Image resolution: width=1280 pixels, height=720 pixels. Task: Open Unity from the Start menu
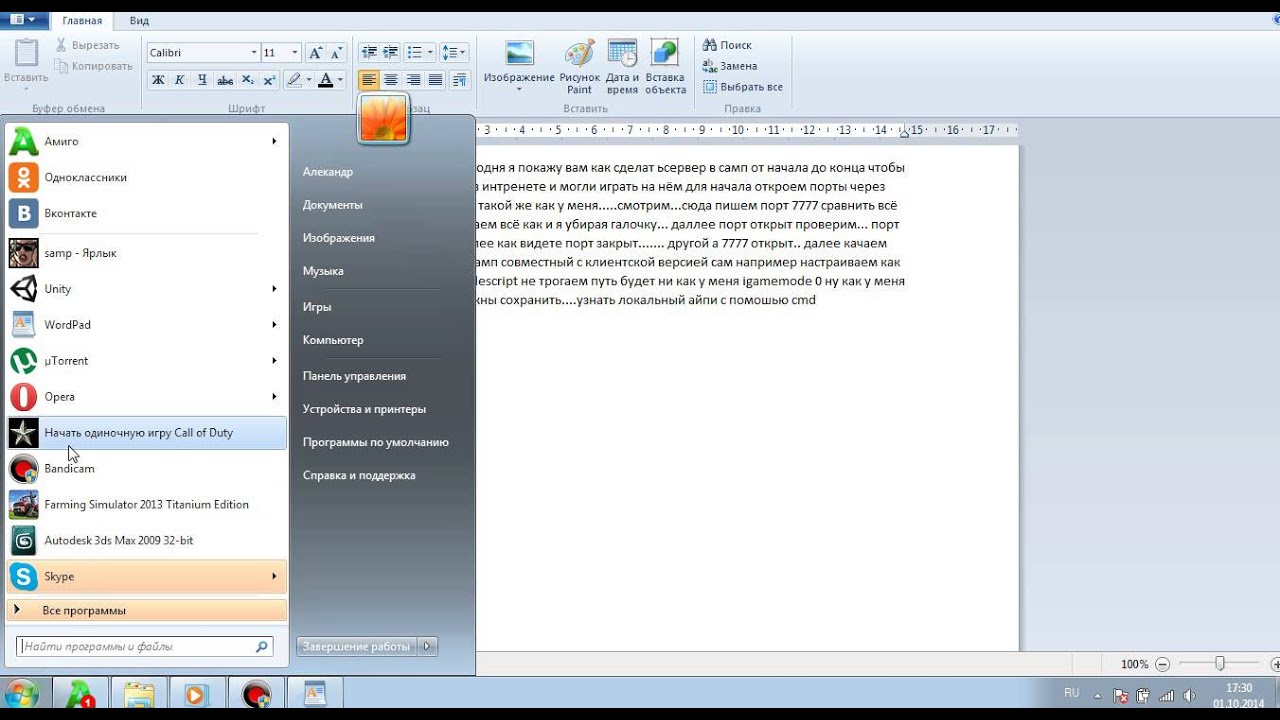pos(147,289)
